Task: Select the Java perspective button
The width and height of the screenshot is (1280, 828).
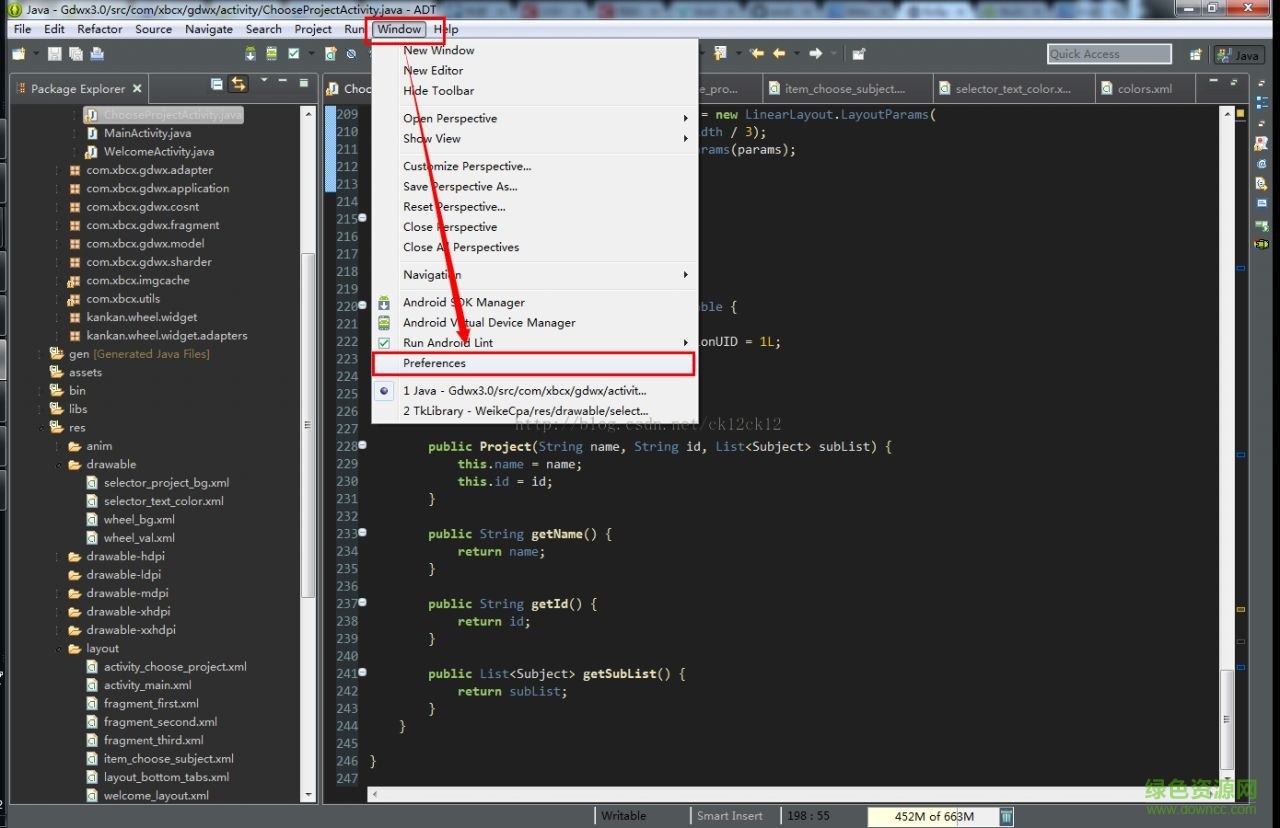Action: (1238, 55)
